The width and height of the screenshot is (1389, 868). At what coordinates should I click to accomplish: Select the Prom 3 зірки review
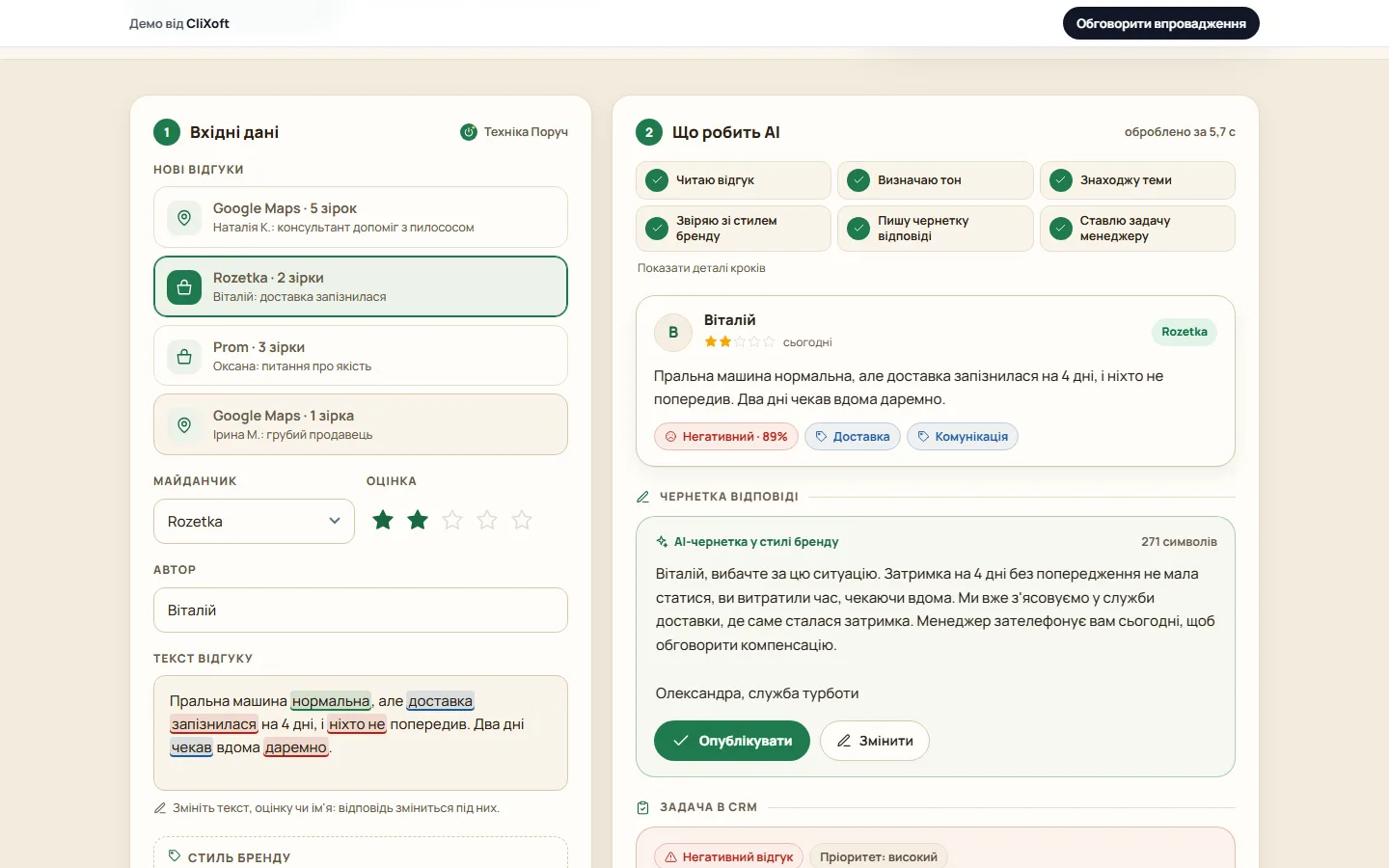pos(361,356)
